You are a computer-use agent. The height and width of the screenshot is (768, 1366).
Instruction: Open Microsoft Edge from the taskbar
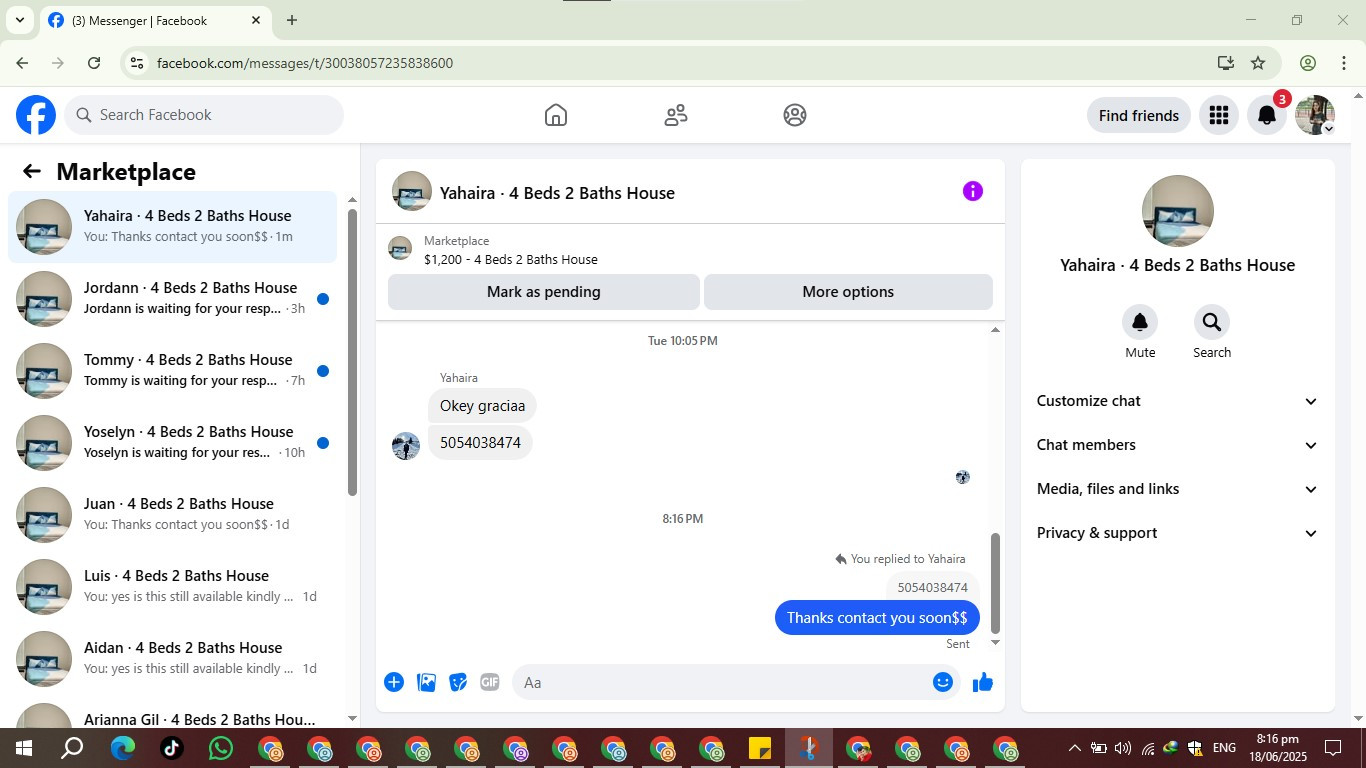click(123, 748)
